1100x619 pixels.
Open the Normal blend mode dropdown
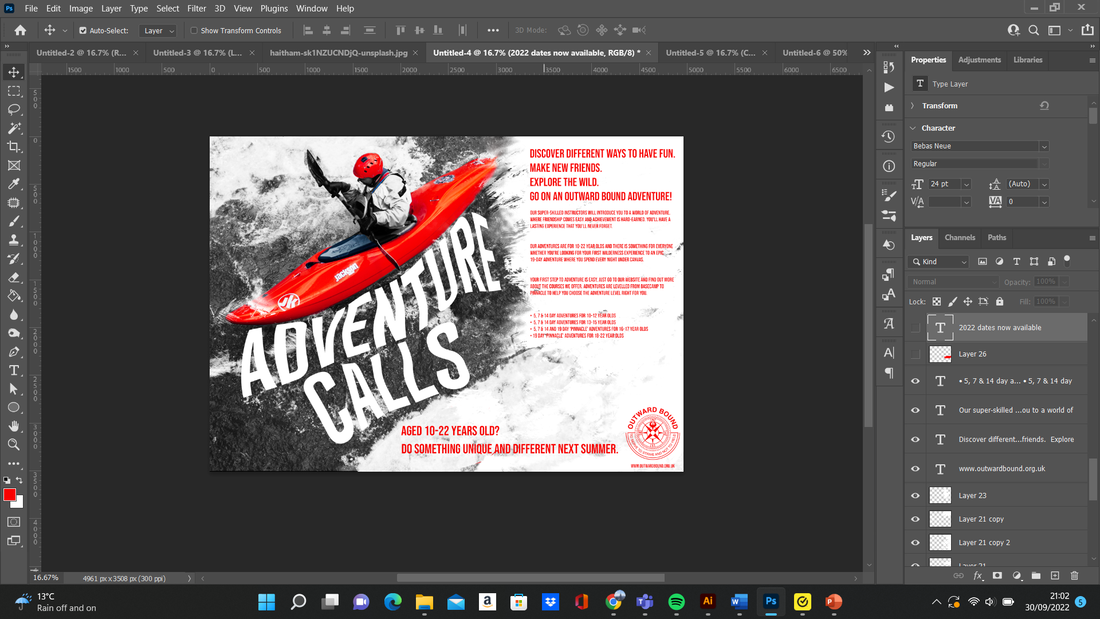[x=953, y=282]
